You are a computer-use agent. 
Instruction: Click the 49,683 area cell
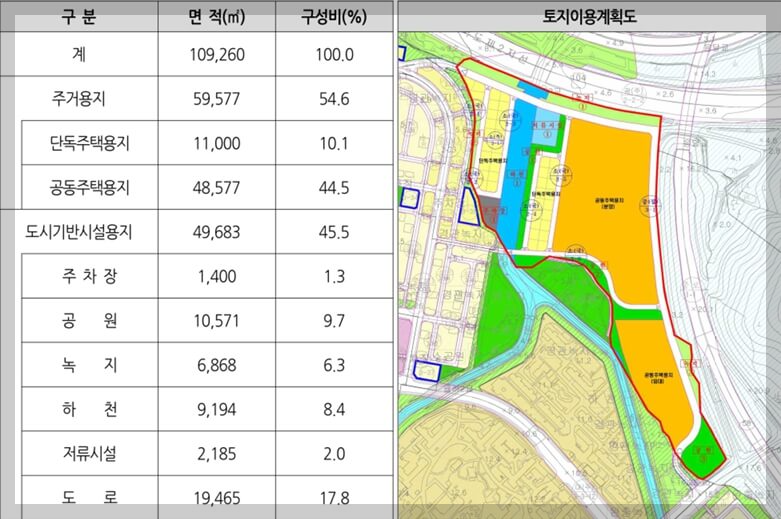coord(217,232)
